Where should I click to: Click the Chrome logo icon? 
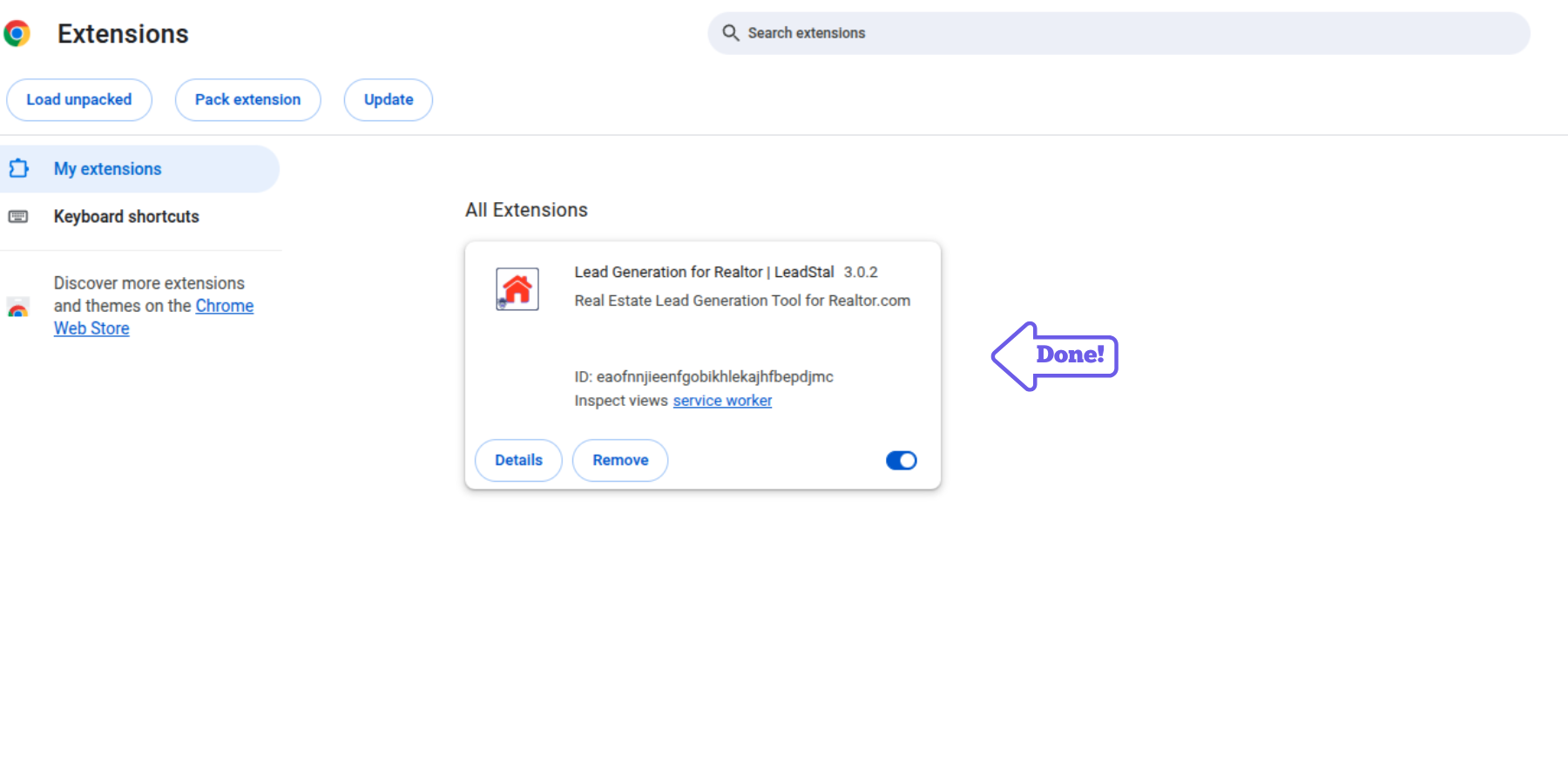(17, 33)
